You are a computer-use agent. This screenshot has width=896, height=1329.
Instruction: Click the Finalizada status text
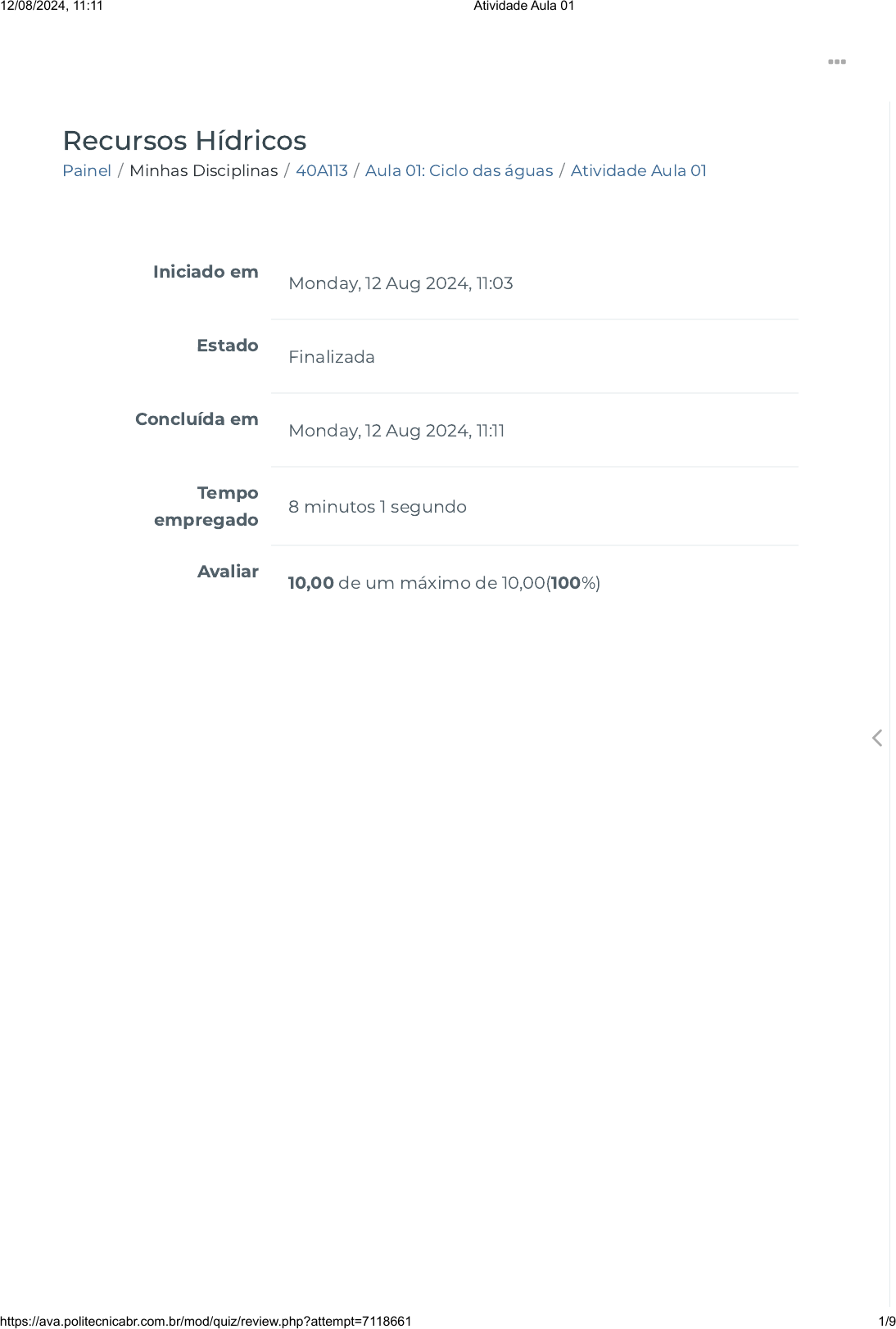[332, 357]
